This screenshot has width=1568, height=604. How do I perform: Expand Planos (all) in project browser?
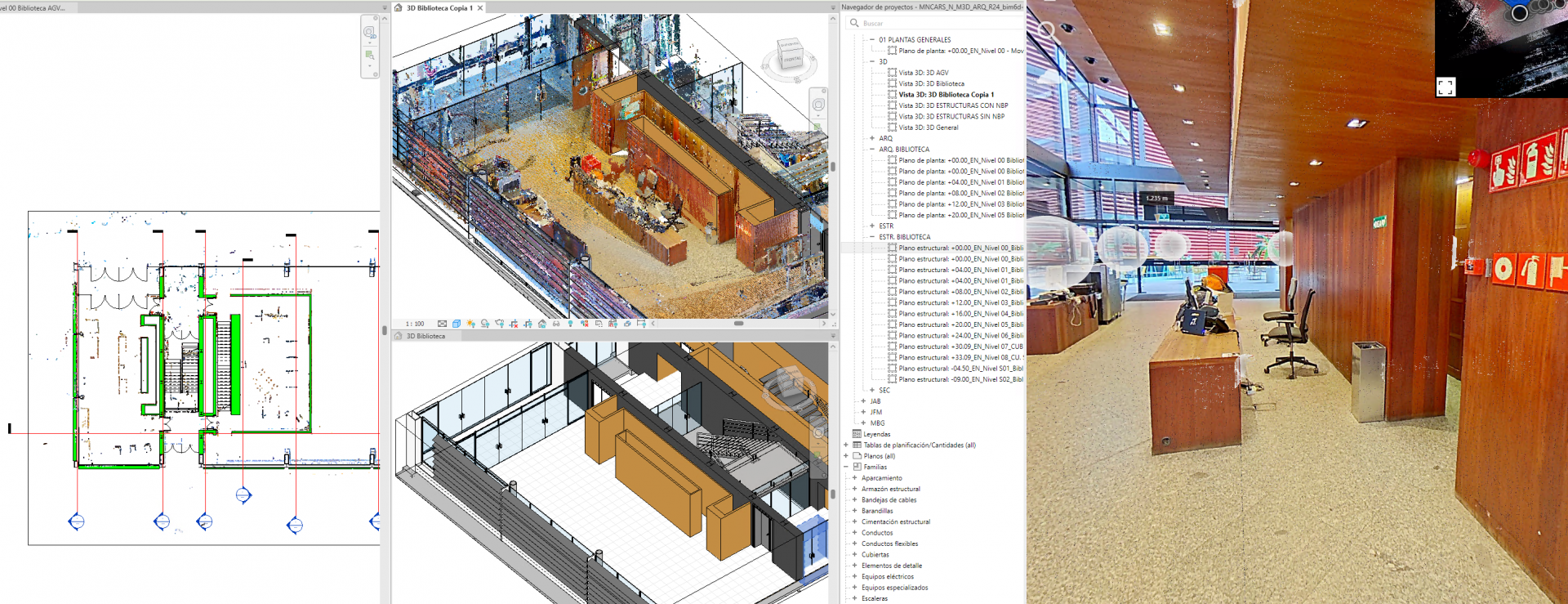tap(846, 456)
